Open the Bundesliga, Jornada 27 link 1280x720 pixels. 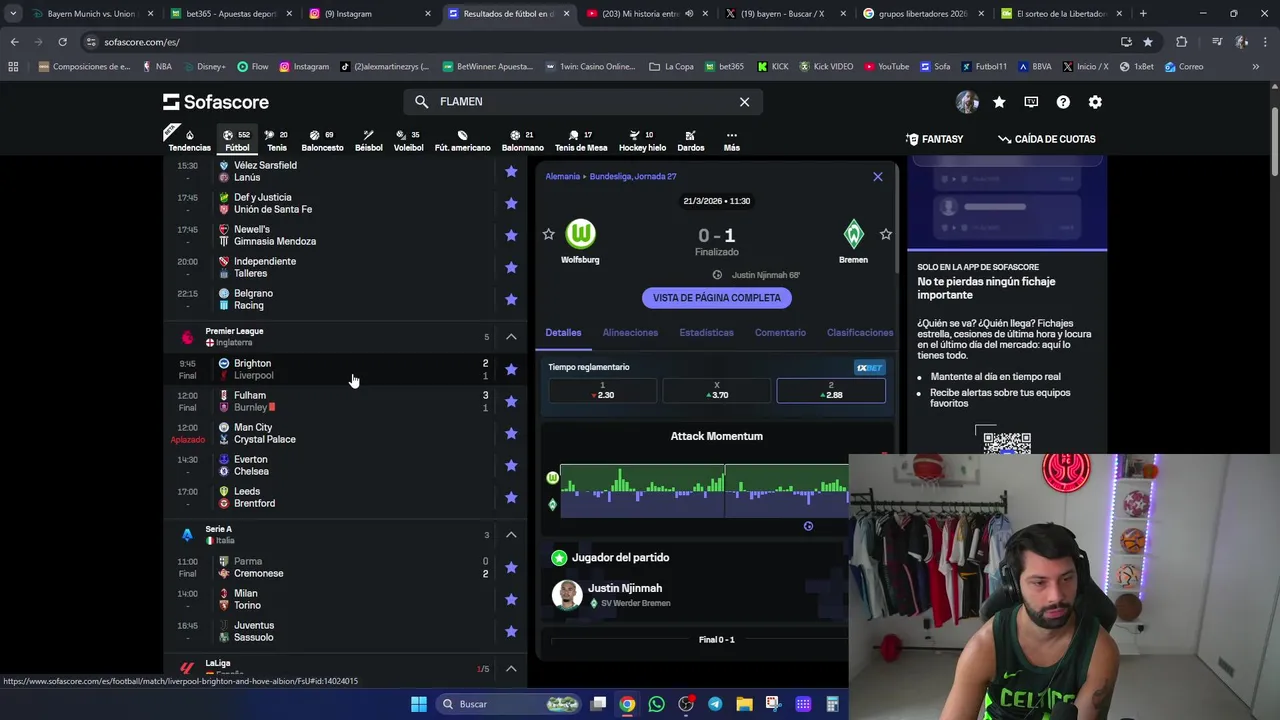[633, 176]
